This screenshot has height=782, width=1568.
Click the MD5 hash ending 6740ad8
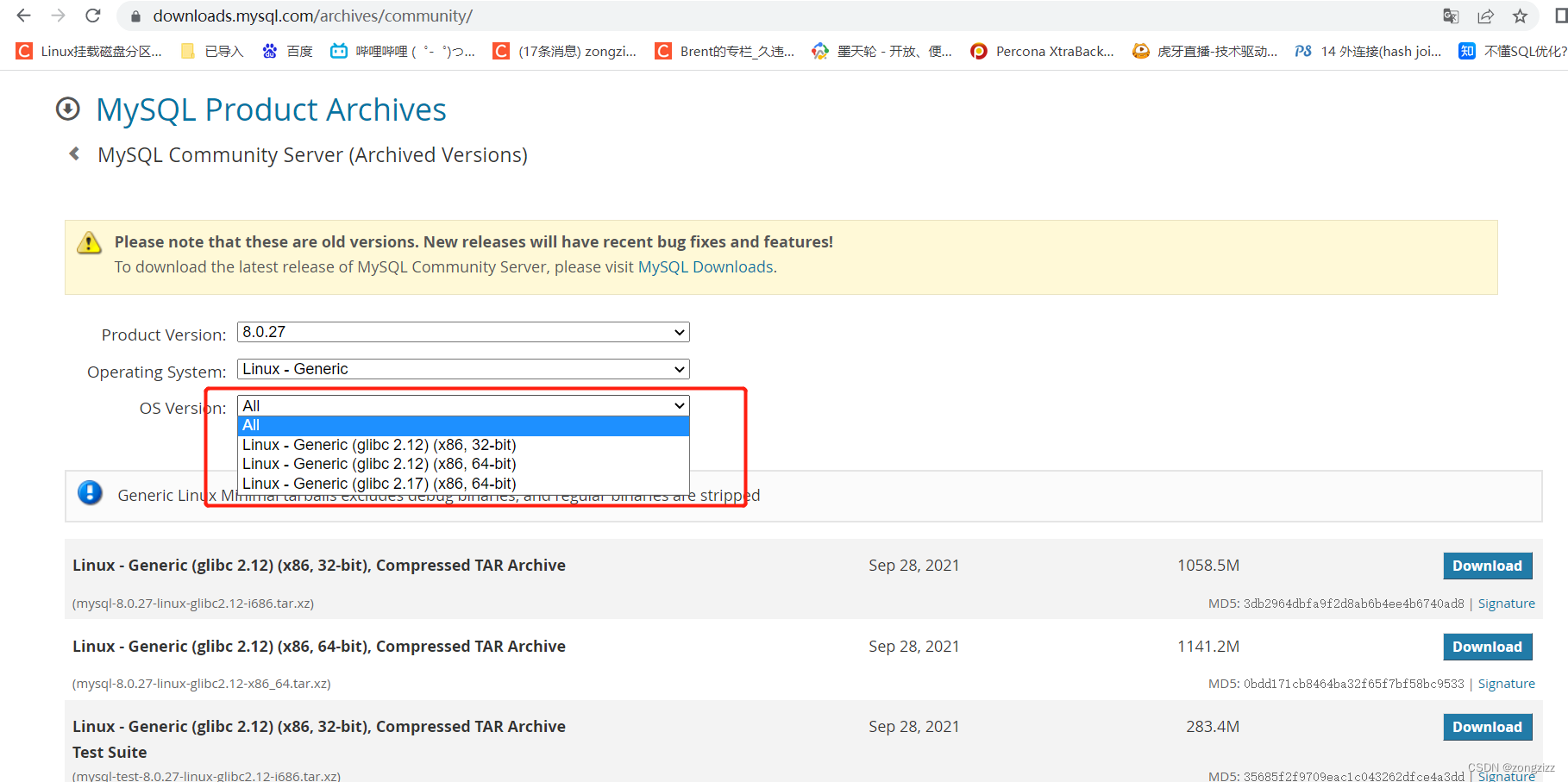tap(1353, 604)
